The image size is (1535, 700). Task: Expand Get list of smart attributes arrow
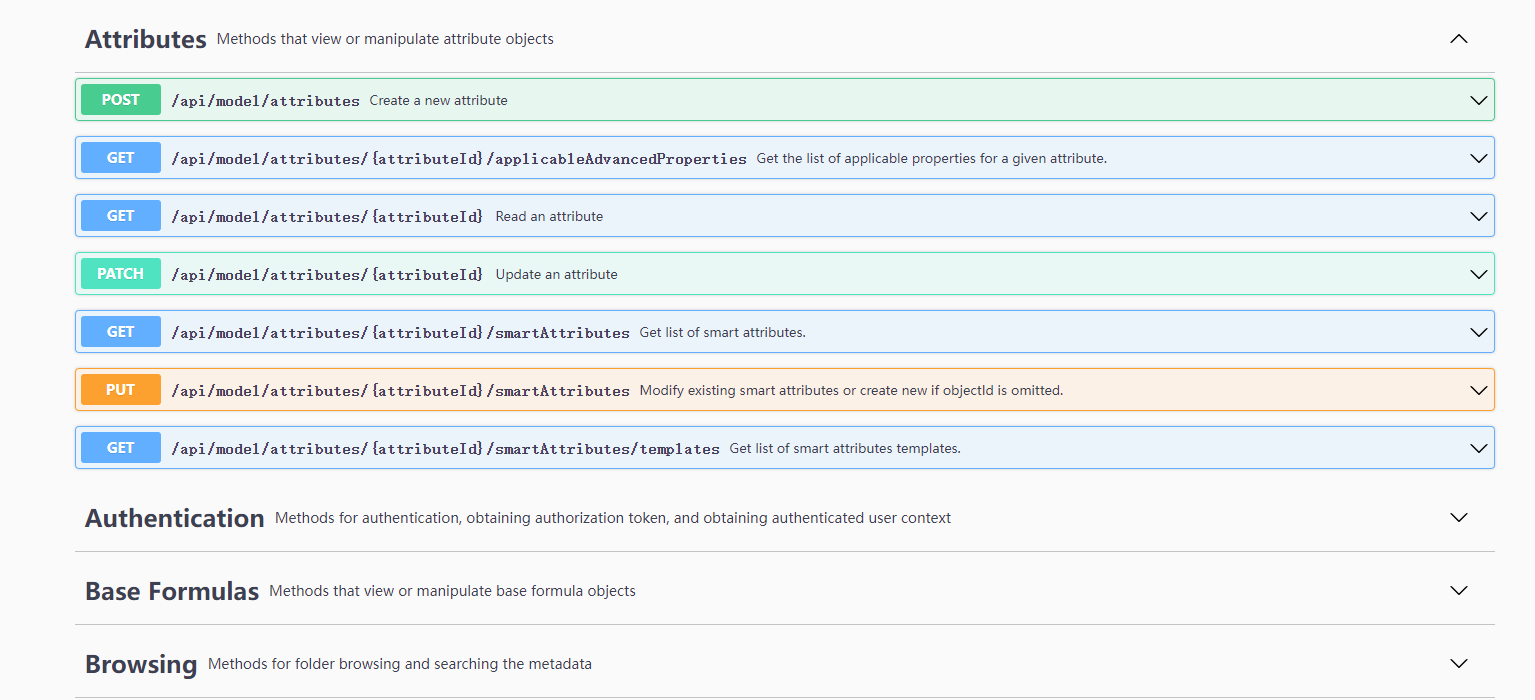point(1478,332)
